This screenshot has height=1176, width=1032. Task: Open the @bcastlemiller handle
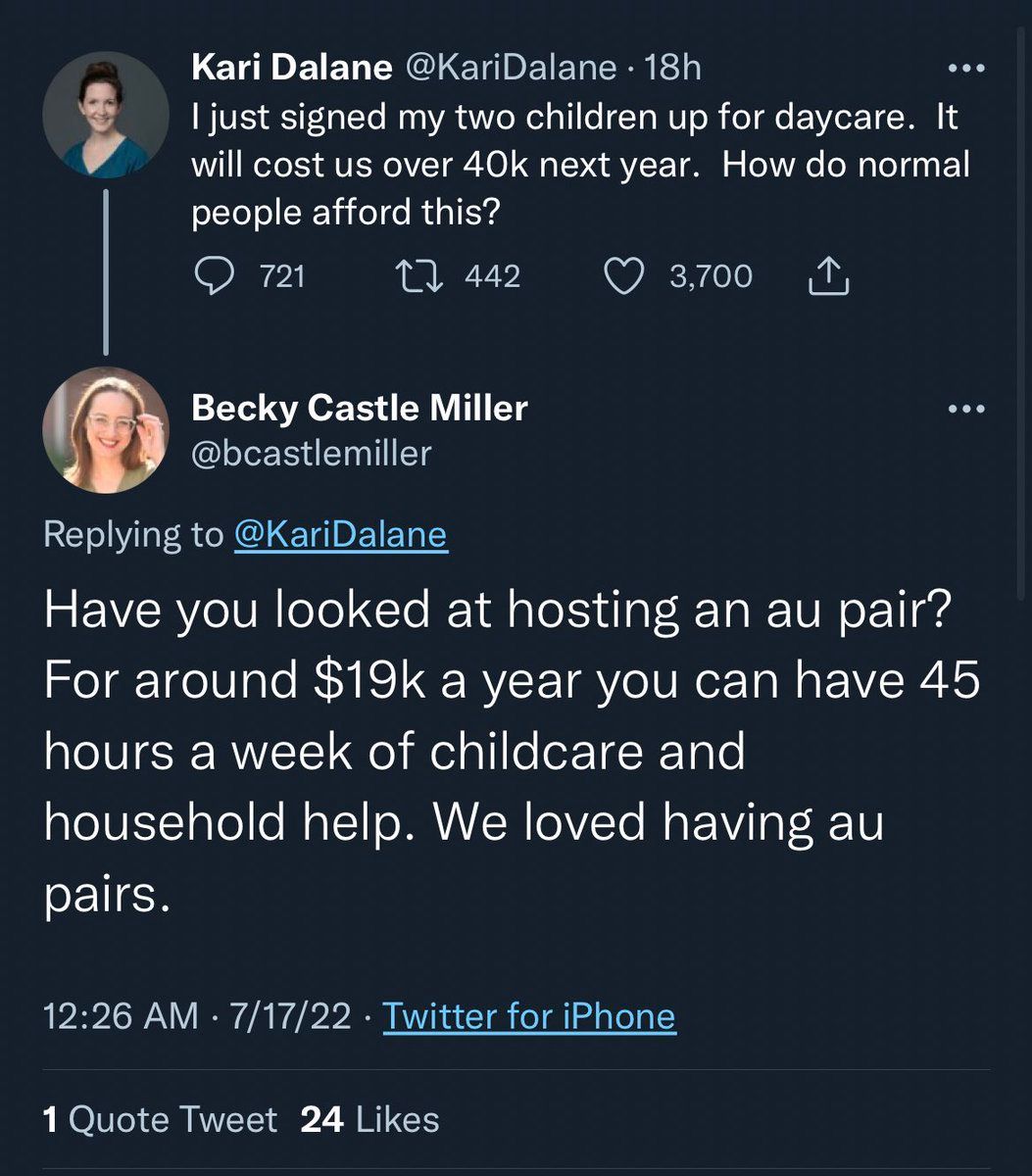click(312, 453)
